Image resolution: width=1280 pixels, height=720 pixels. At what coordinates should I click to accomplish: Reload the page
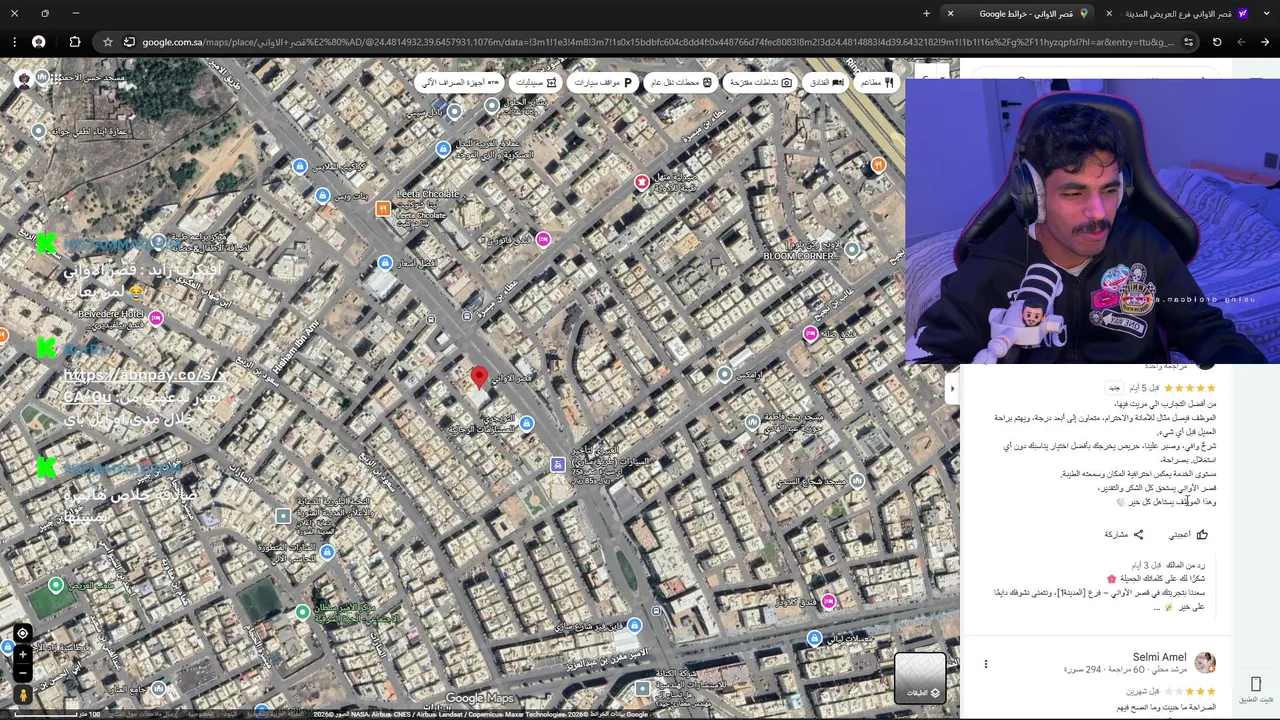pos(1217,42)
